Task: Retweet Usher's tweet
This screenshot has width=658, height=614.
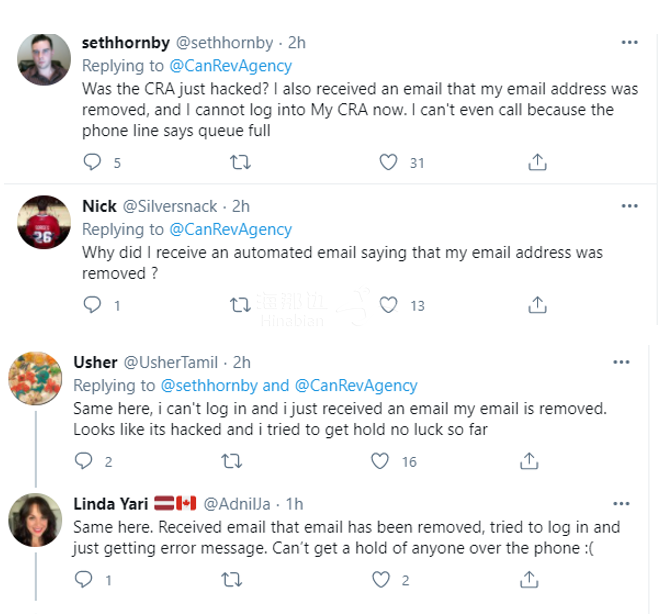Action: pos(232,460)
